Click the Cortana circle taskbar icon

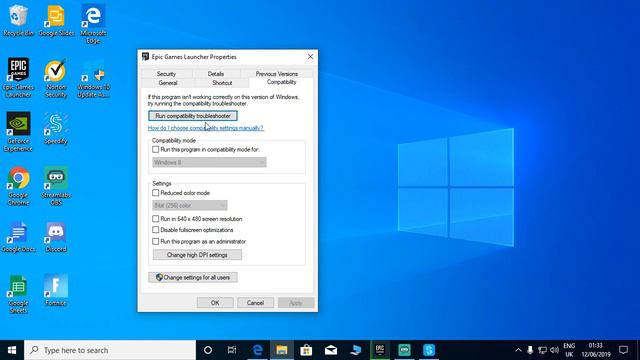(208, 350)
